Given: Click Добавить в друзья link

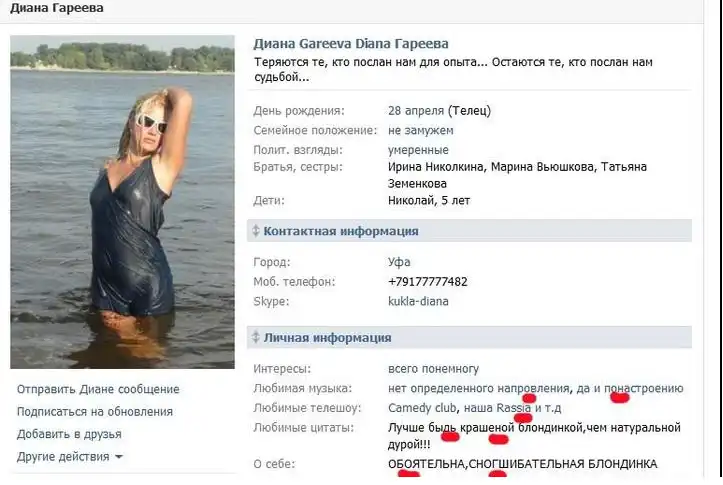Looking at the screenshot, I should tap(69, 434).
